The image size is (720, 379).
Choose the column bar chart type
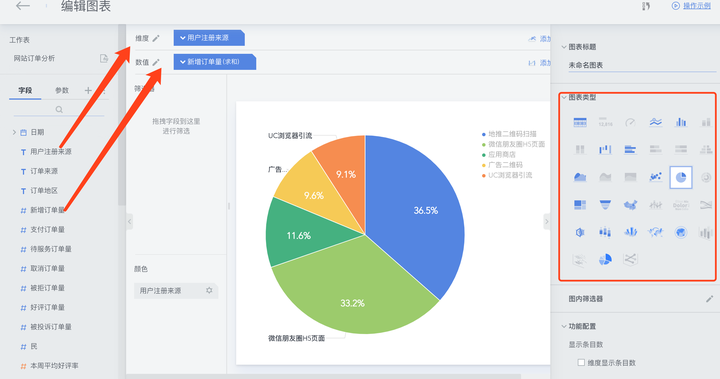[681, 122]
